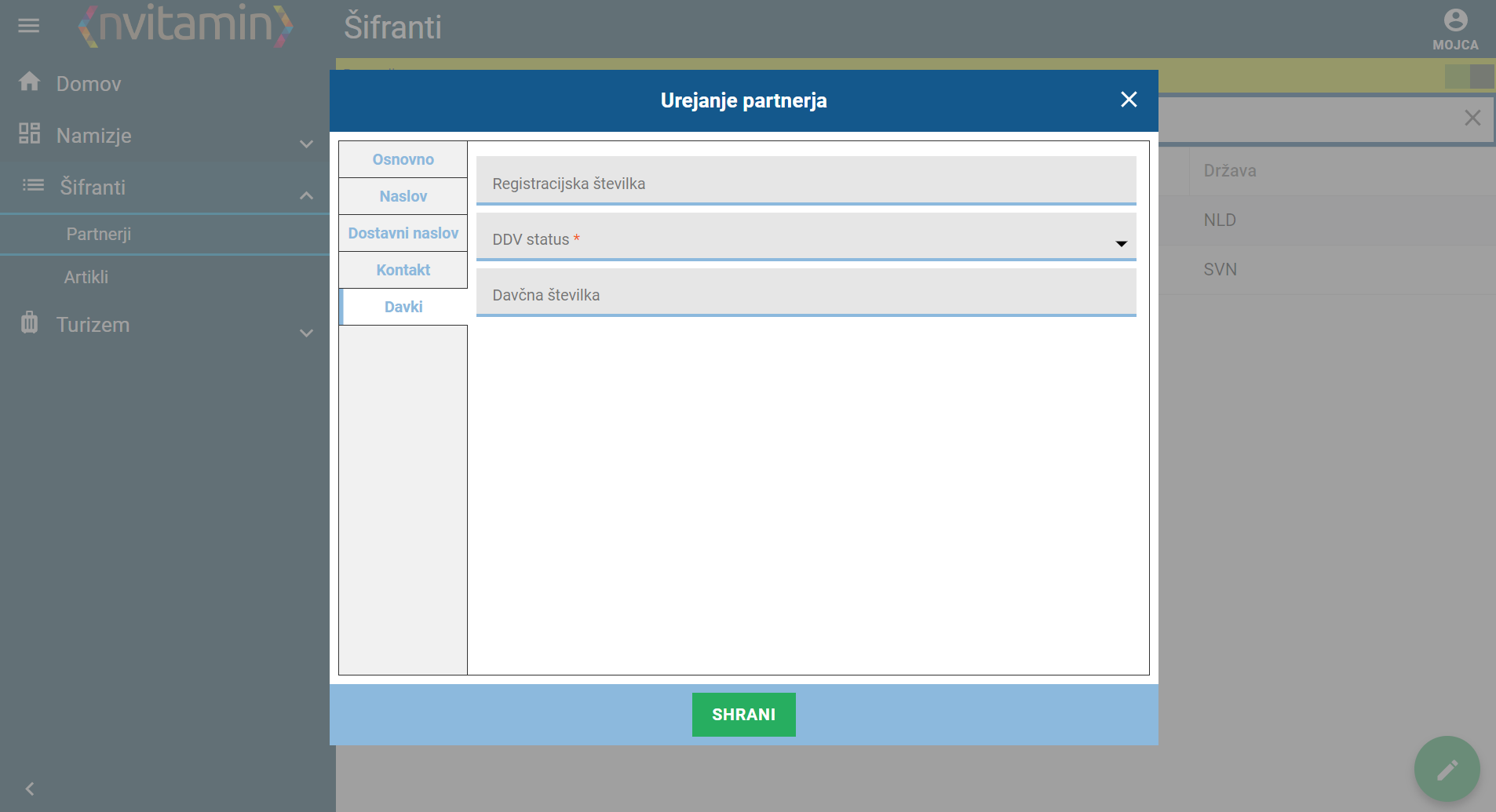Click the Domov home icon
The image size is (1496, 812).
(x=30, y=82)
